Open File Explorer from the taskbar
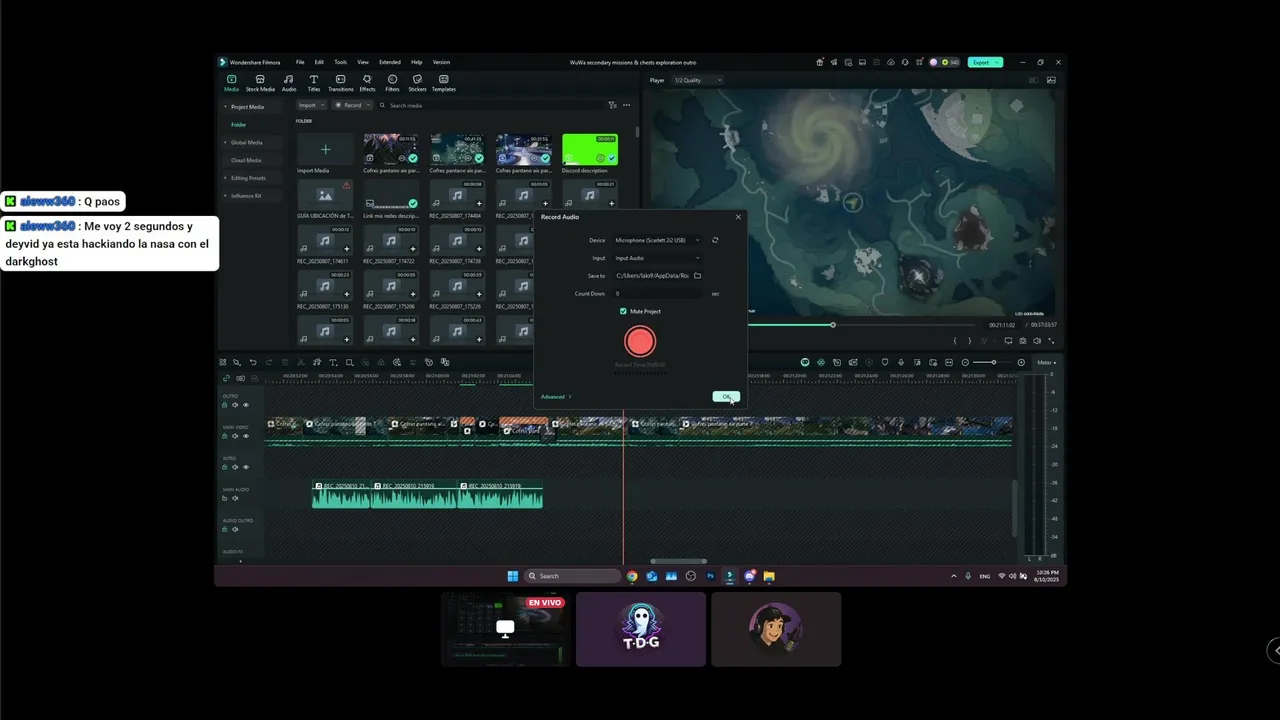Image resolution: width=1280 pixels, height=720 pixels. point(769,576)
